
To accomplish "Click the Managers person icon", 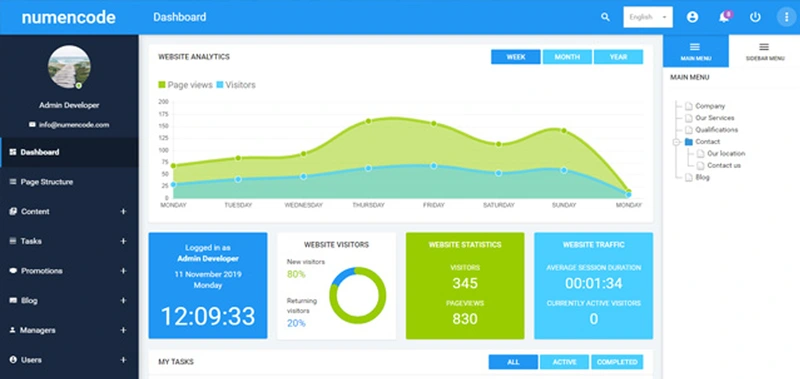I will coord(13,330).
